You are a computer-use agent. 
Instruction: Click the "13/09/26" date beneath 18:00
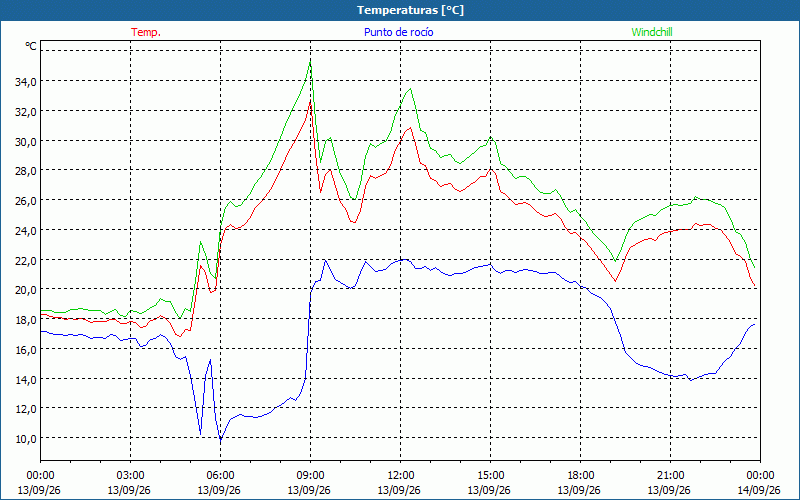(579, 490)
